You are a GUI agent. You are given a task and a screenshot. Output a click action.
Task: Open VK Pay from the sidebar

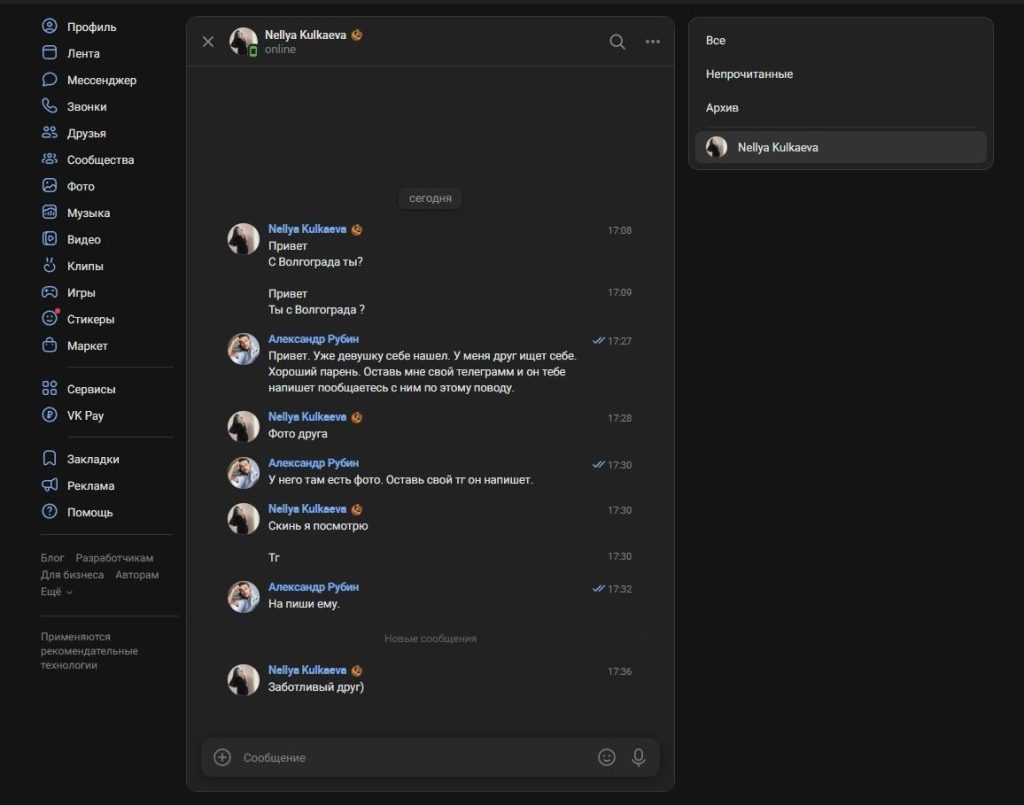[85, 415]
